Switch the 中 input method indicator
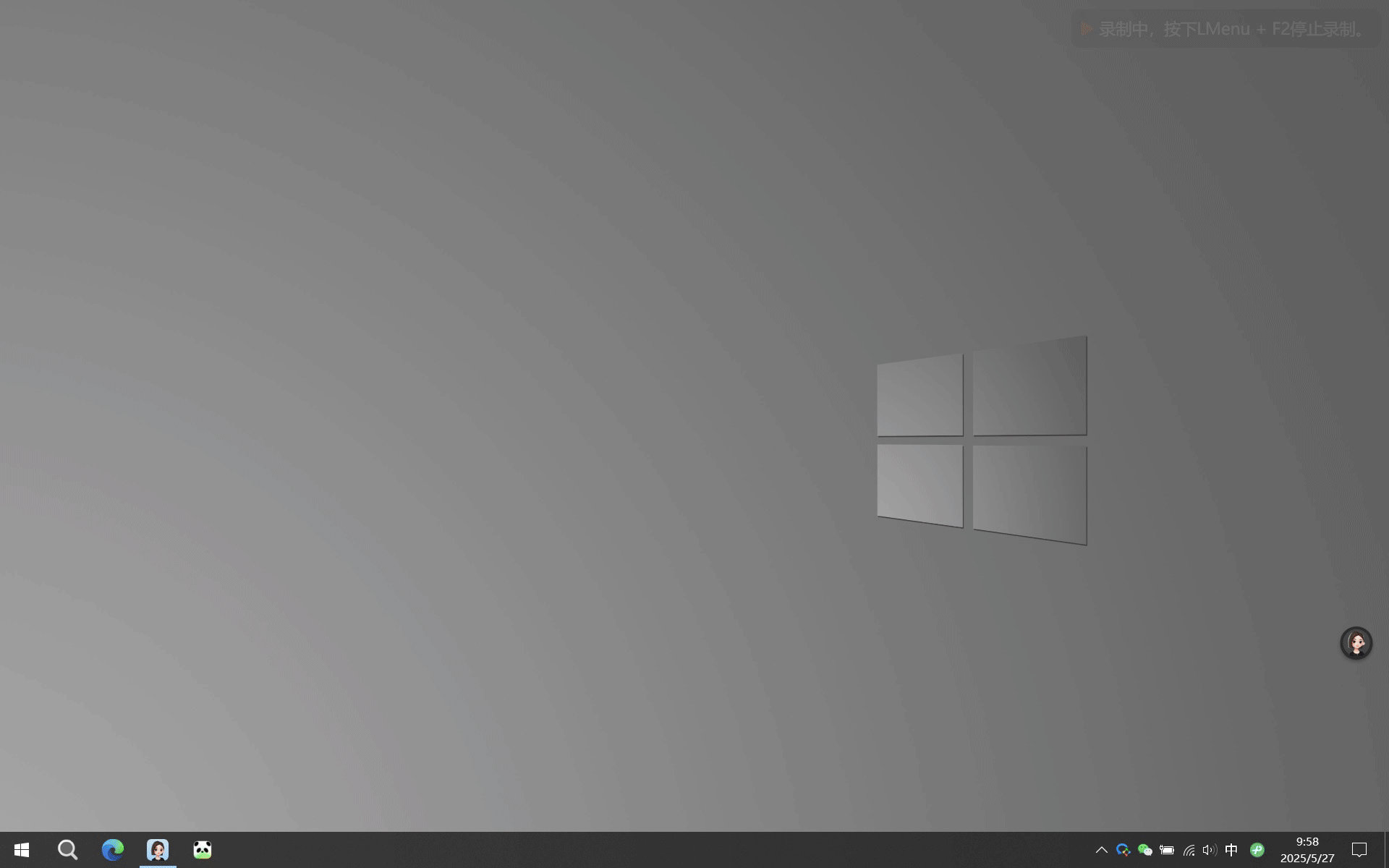 pyautogui.click(x=1231, y=850)
